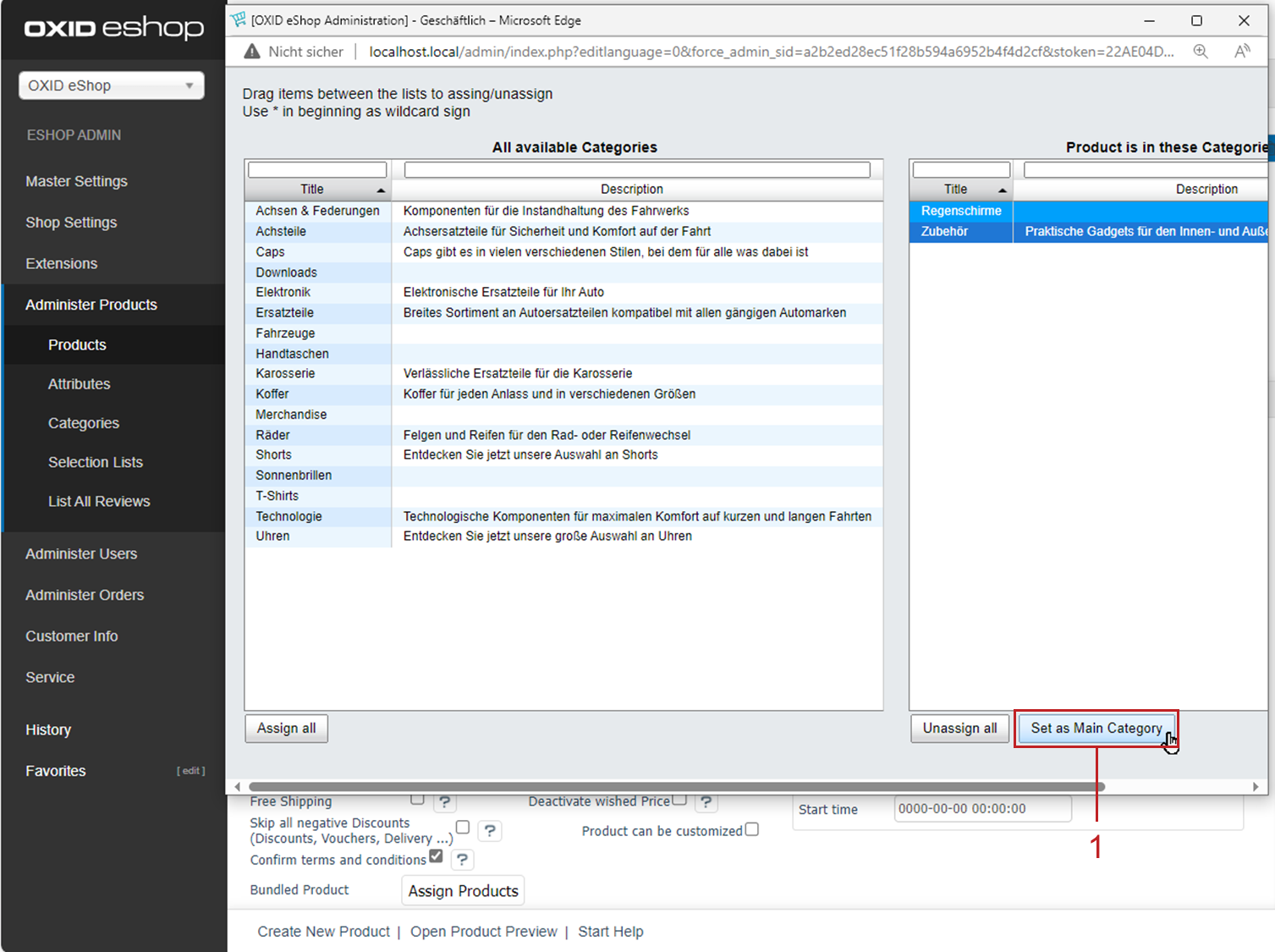Select 'Handtaschen' category row
The width and height of the screenshot is (1275, 952).
[563, 354]
